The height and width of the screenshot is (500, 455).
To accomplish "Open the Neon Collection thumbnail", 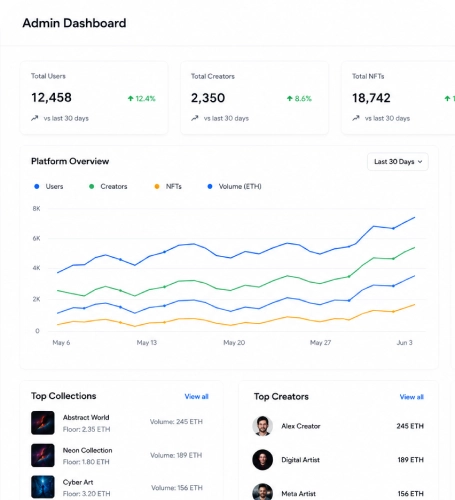I will coord(43,455).
